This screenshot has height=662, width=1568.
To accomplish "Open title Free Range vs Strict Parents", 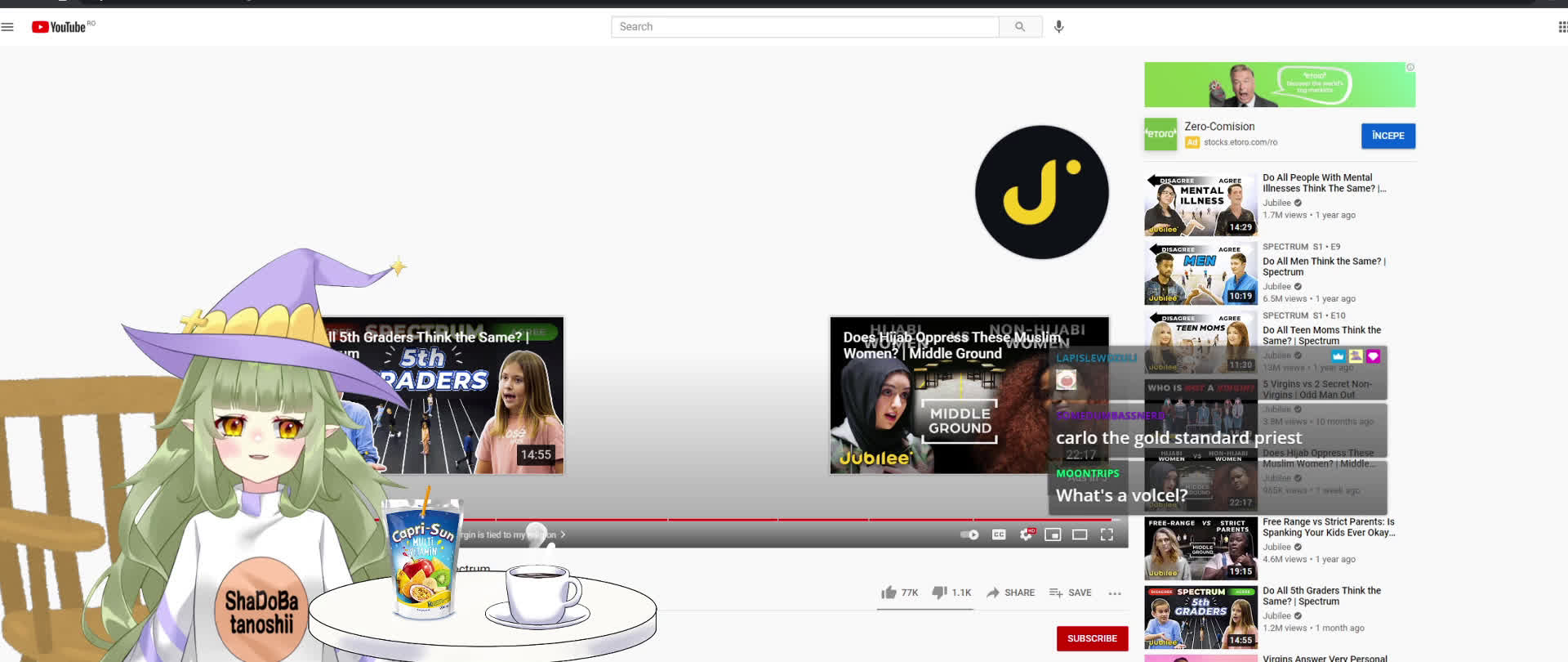I will pyautogui.click(x=1328, y=527).
